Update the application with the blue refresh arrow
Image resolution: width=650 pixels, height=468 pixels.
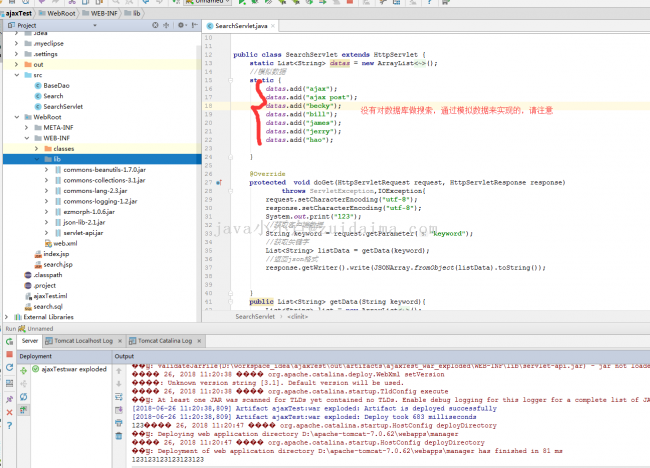10,368
